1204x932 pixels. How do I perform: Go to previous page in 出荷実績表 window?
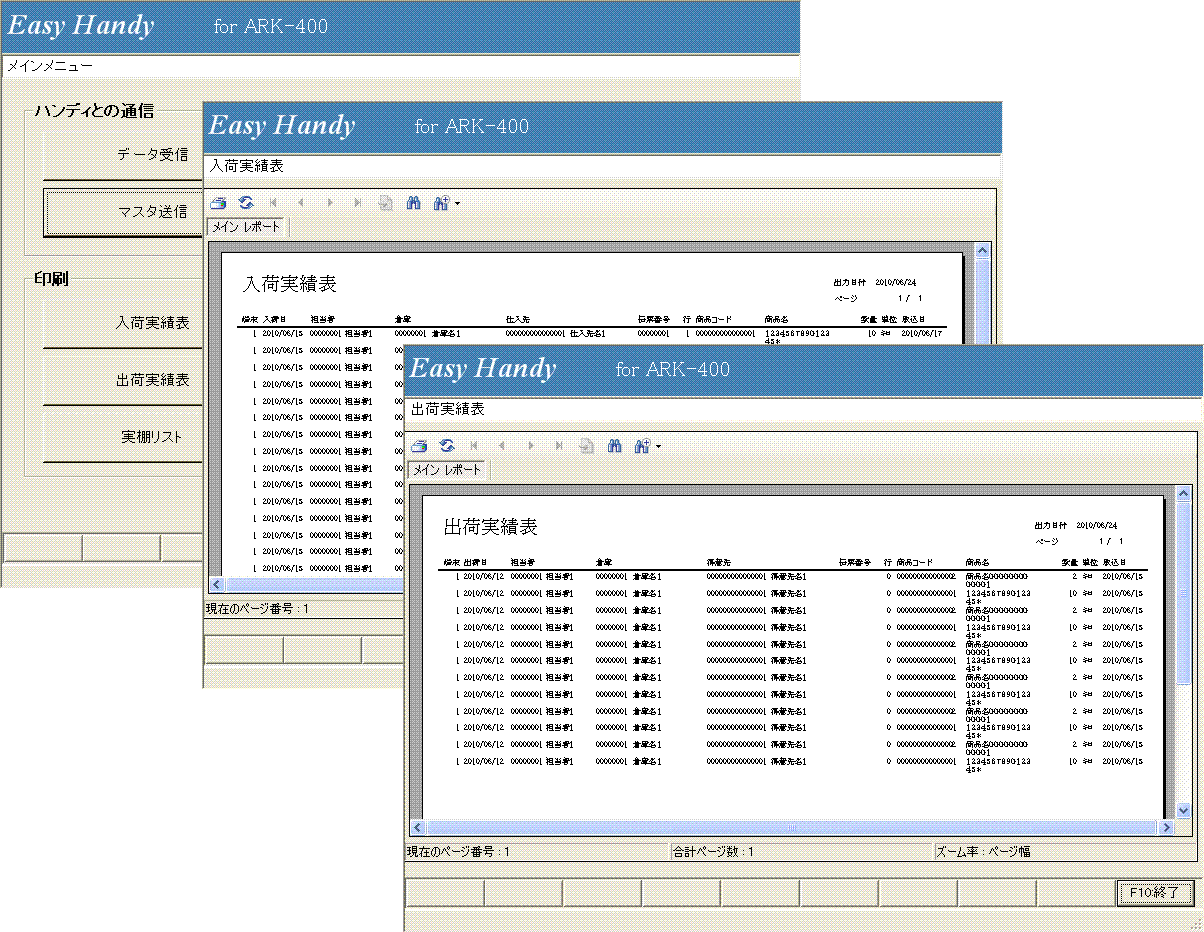(x=501, y=446)
